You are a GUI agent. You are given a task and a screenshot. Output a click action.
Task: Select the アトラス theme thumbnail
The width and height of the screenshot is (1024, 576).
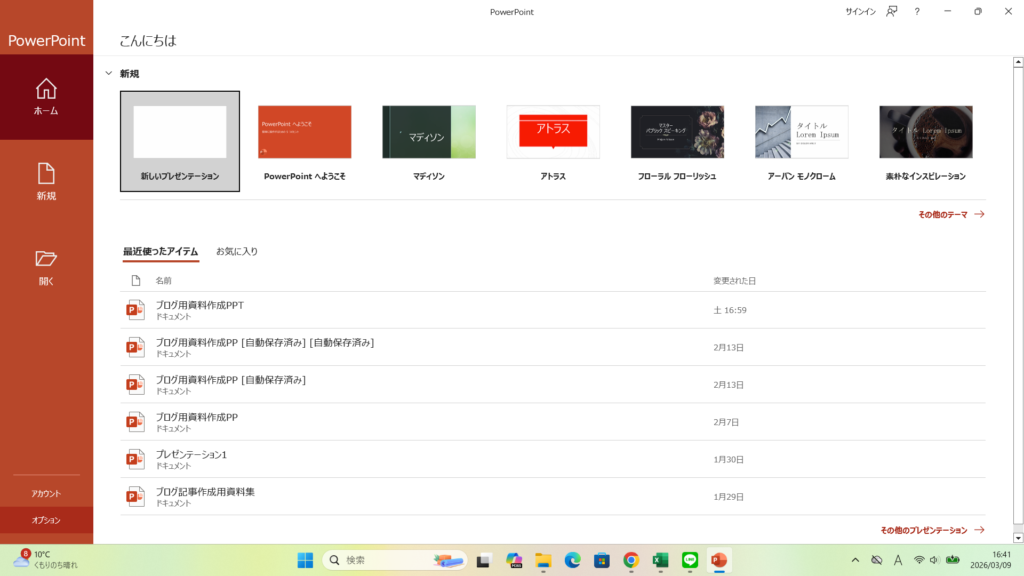[553, 132]
